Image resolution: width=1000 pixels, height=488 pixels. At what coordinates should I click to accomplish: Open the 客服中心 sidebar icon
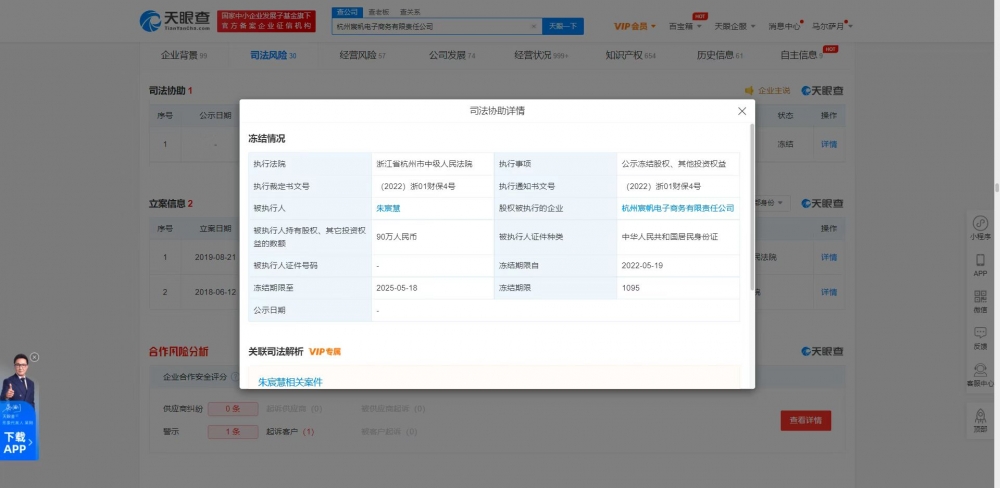point(980,374)
